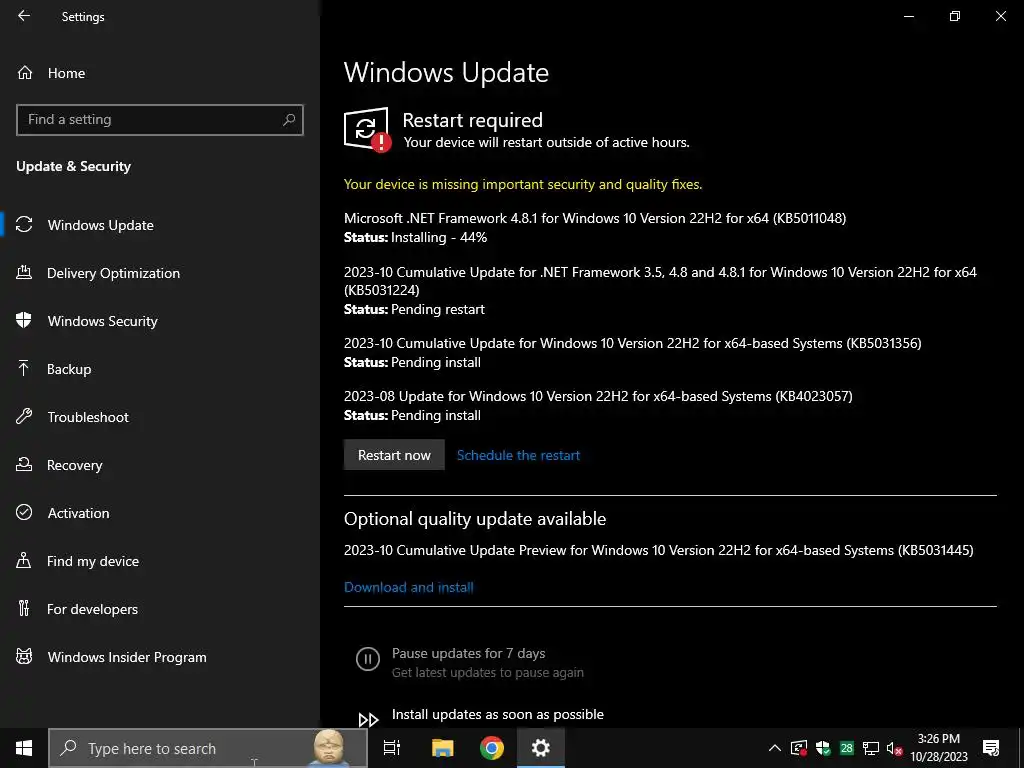This screenshot has width=1024, height=768.
Task: Click the Home house icon
Action: pyautogui.click(x=25, y=72)
